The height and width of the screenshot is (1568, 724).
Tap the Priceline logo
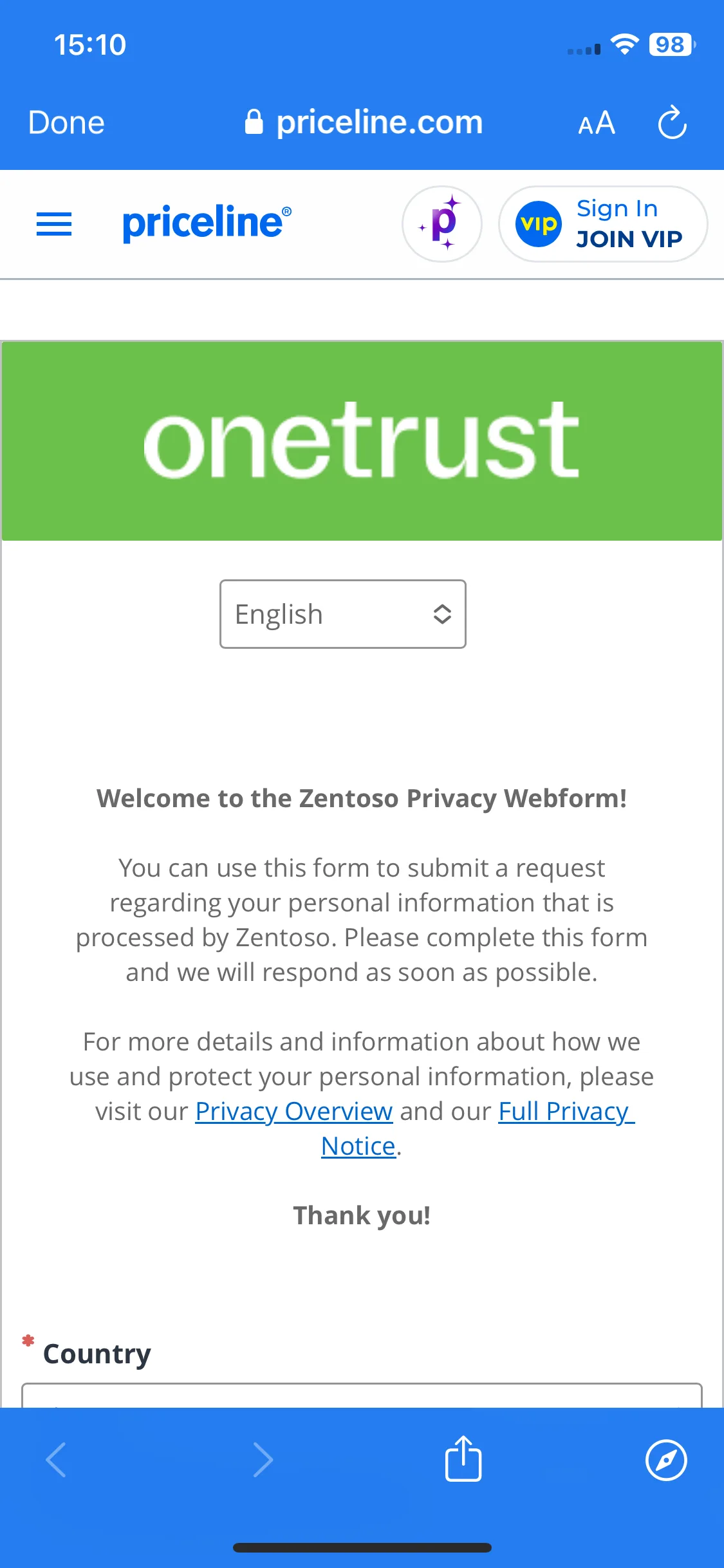pos(207,223)
